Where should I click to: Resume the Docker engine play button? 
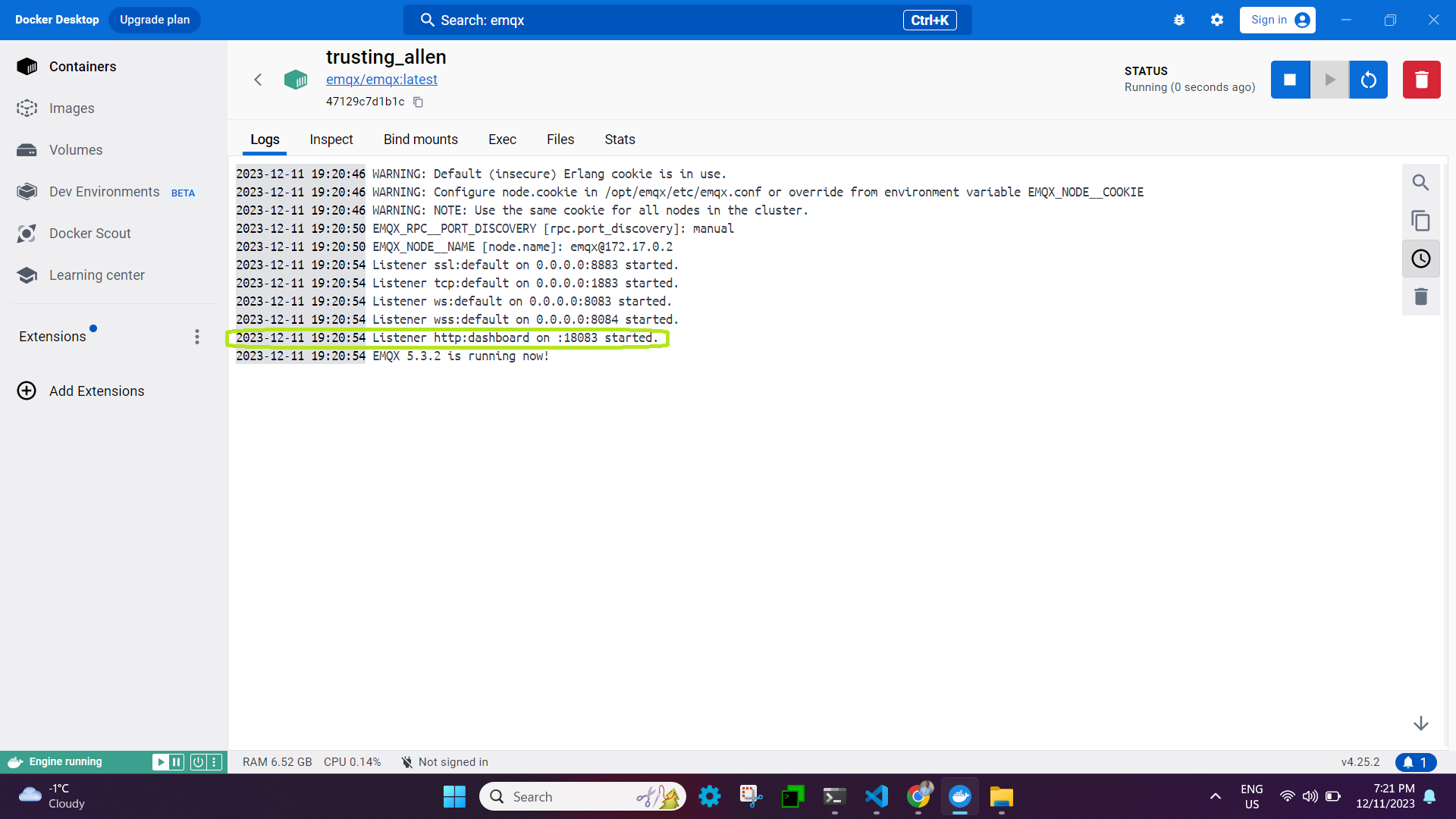coord(160,762)
